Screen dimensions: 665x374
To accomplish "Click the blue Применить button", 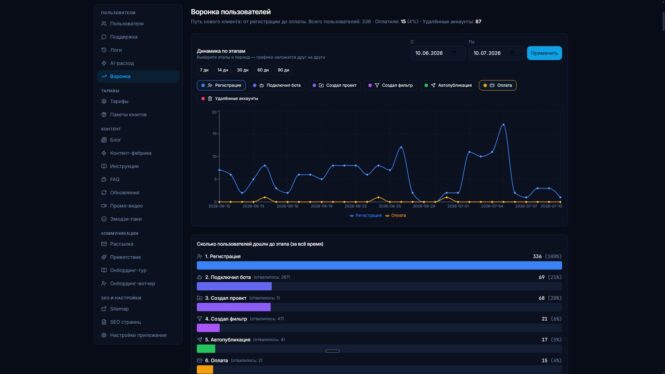I will (544, 53).
